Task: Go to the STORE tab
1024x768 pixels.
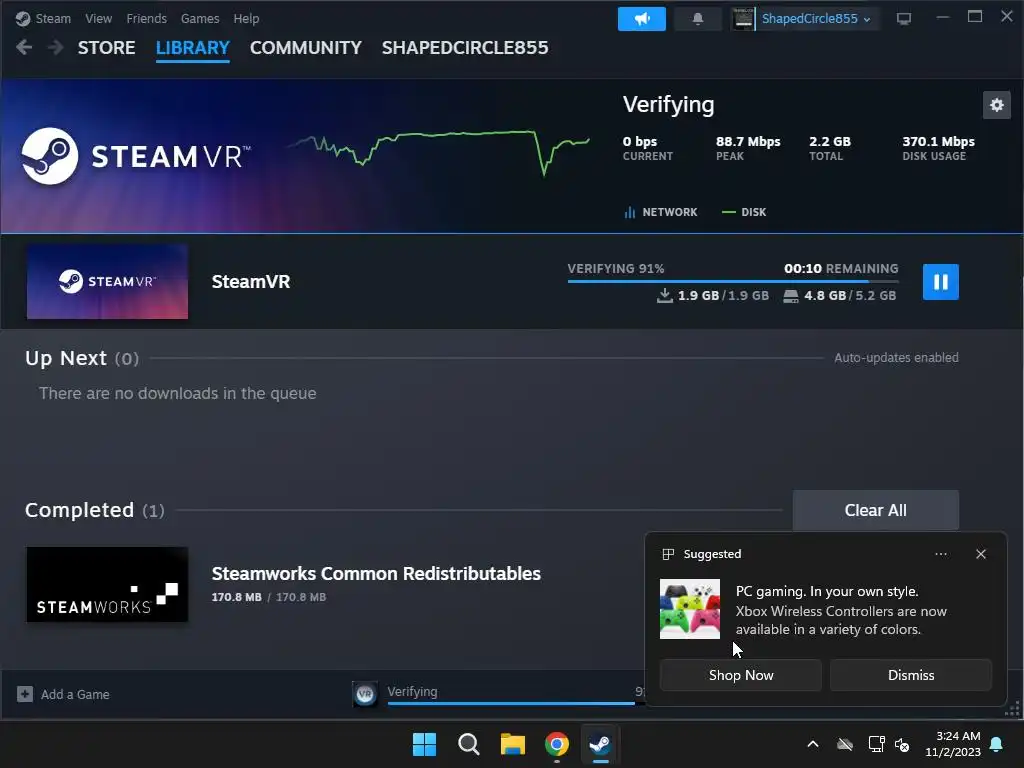Action: [106, 48]
